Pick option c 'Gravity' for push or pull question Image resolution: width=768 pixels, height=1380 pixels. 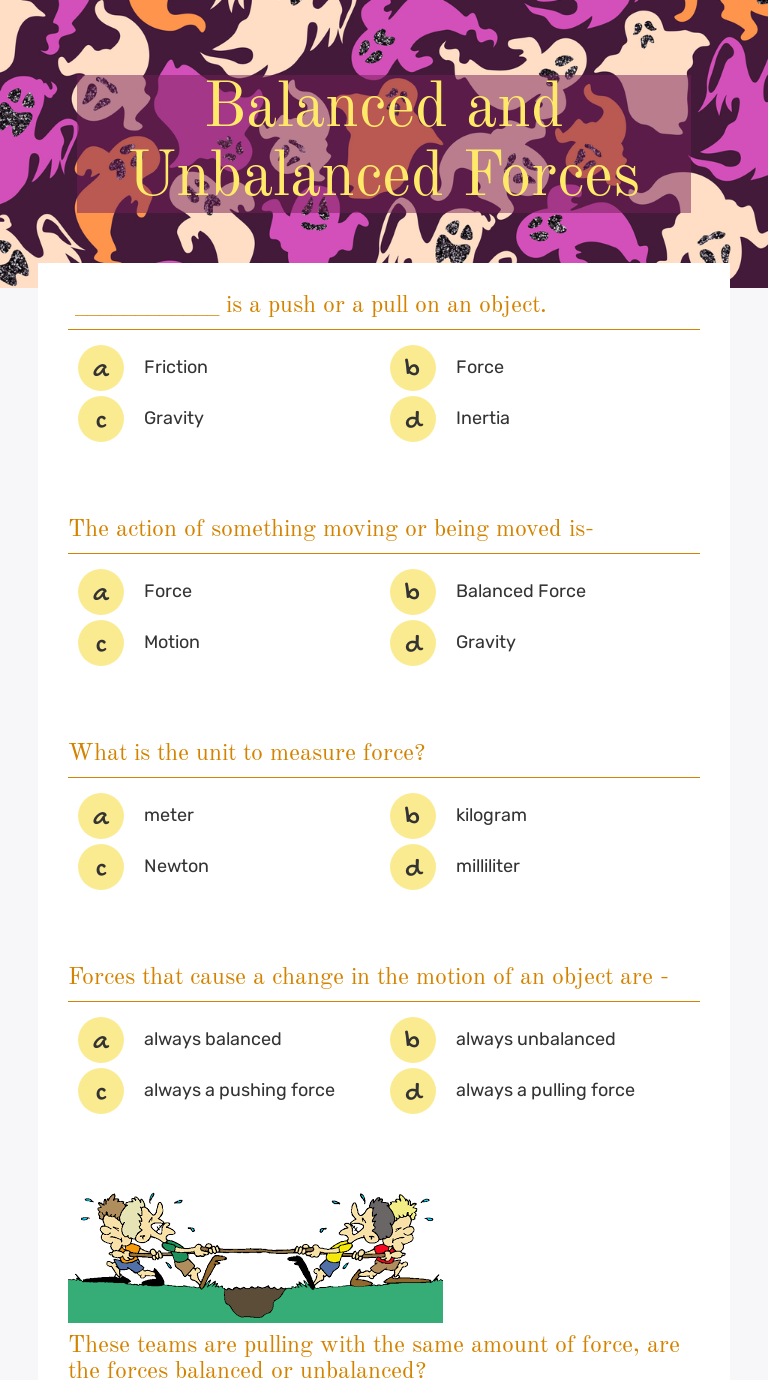pos(101,419)
